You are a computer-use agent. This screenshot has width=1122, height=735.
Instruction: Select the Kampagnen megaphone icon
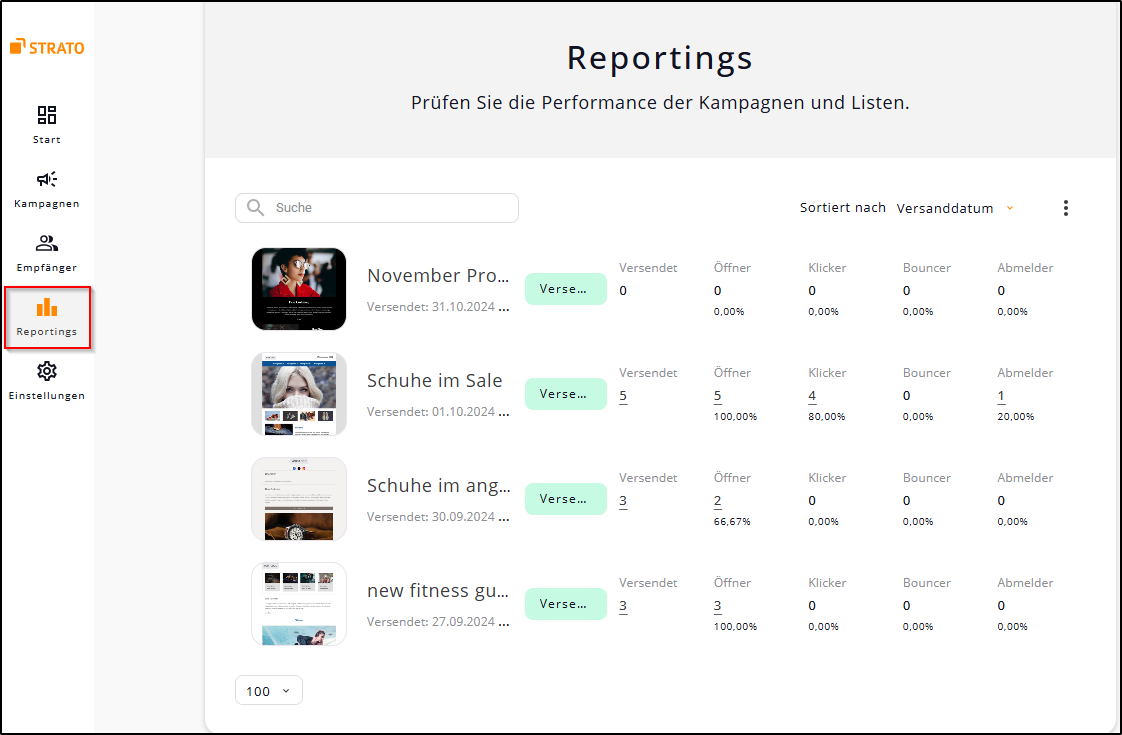pyautogui.click(x=46, y=179)
